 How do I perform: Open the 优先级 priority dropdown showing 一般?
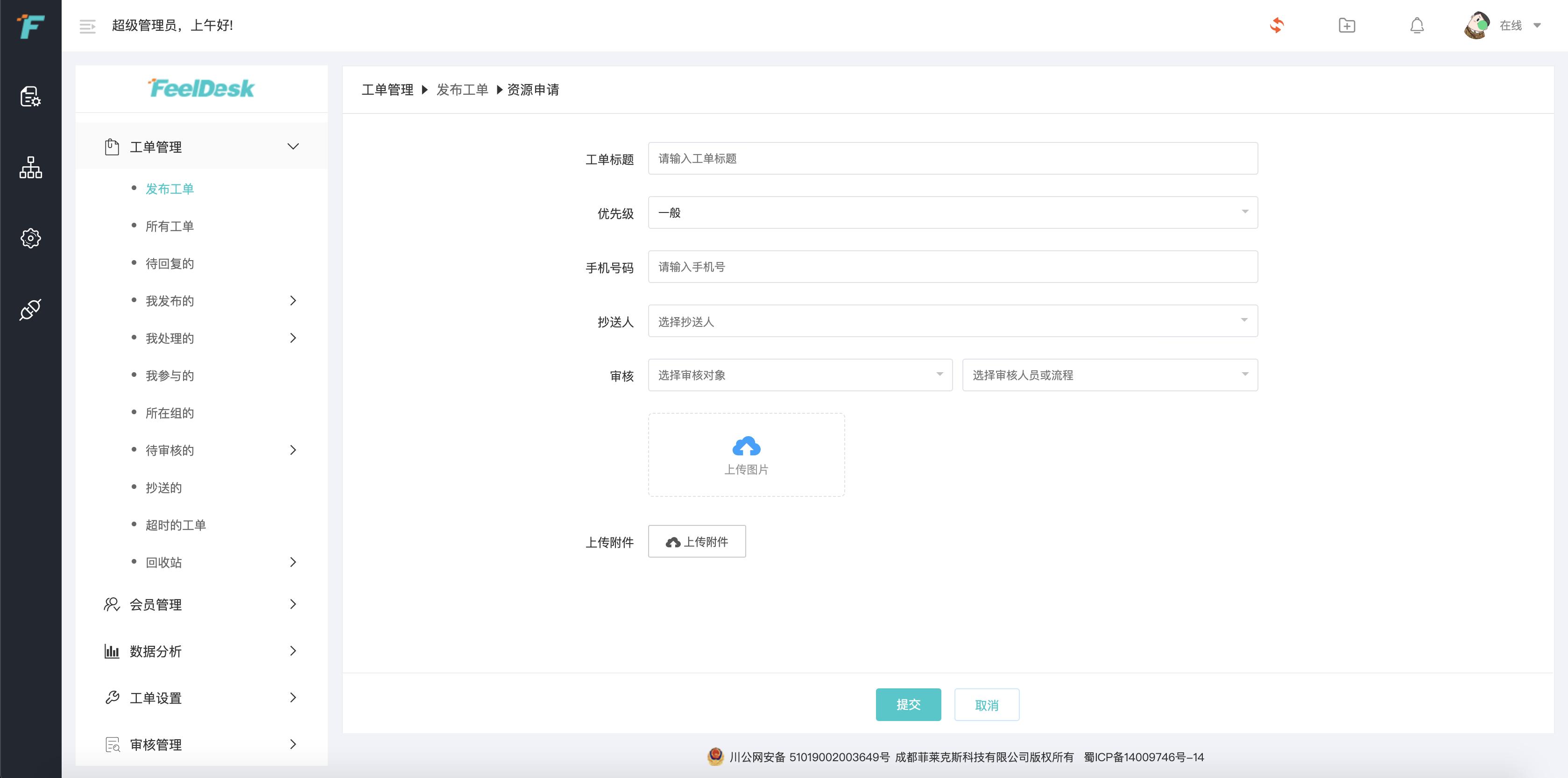[x=953, y=212]
